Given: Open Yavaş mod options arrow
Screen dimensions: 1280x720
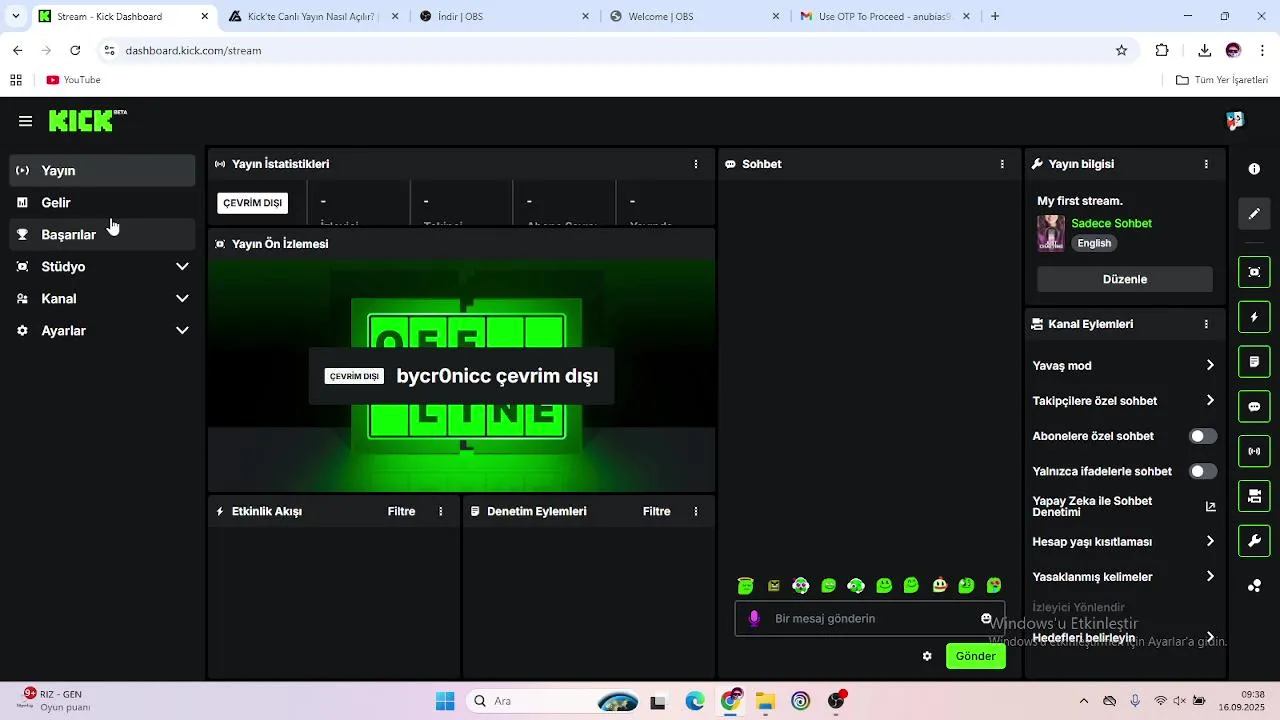Looking at the screenshot, I should 1210,365.
